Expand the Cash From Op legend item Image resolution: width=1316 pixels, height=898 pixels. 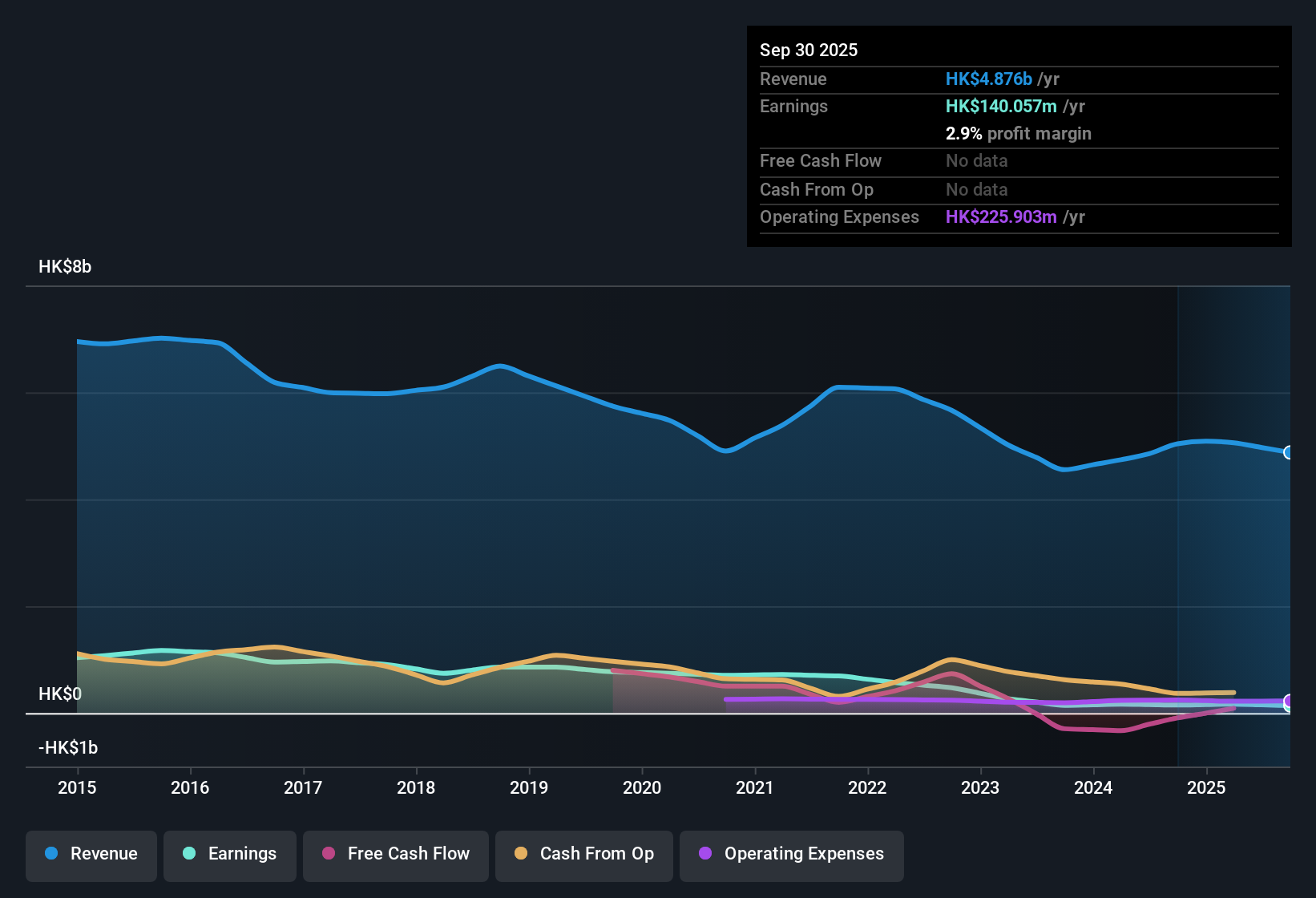pos(583,854)
